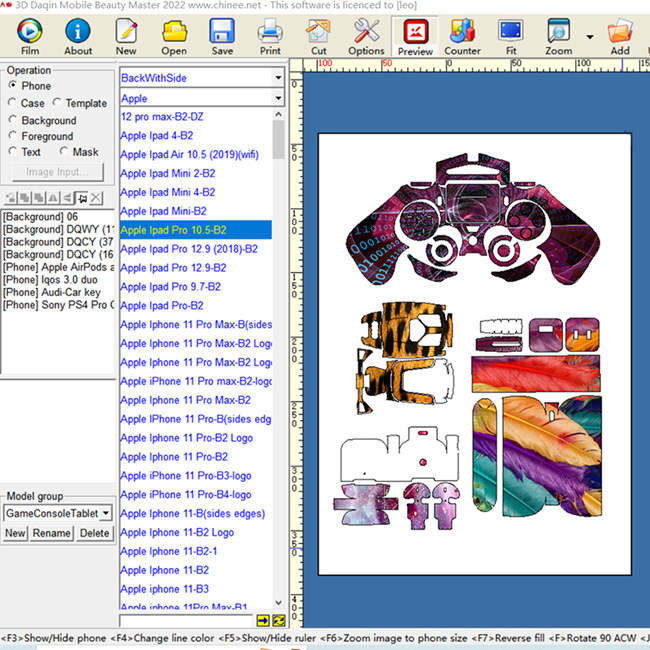The image size is (650, 650).
Task: Open Options wrench icon
Action: [366, 33]
